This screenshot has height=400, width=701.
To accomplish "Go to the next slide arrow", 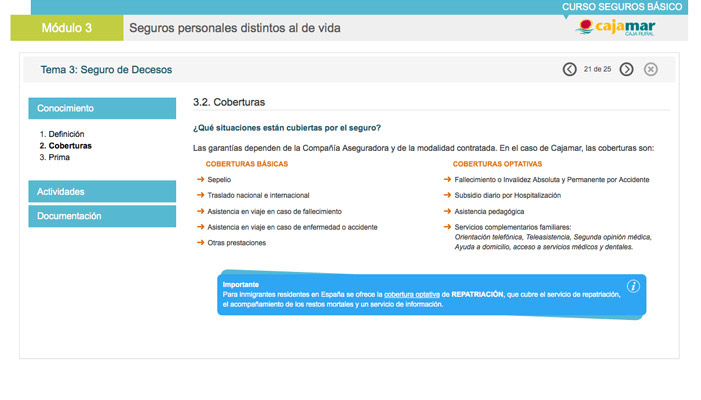I will point(626,69).
